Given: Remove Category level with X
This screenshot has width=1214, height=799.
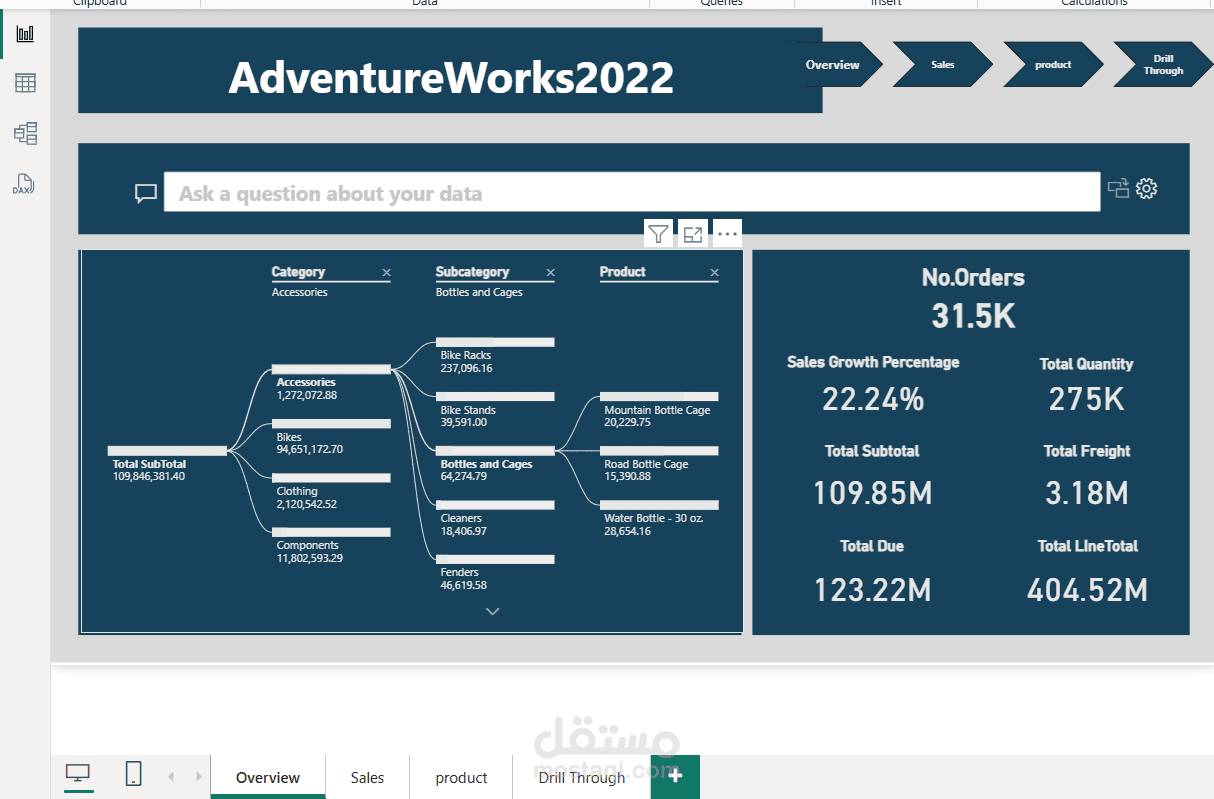Looking at the screenshot, I should [386, 272].
